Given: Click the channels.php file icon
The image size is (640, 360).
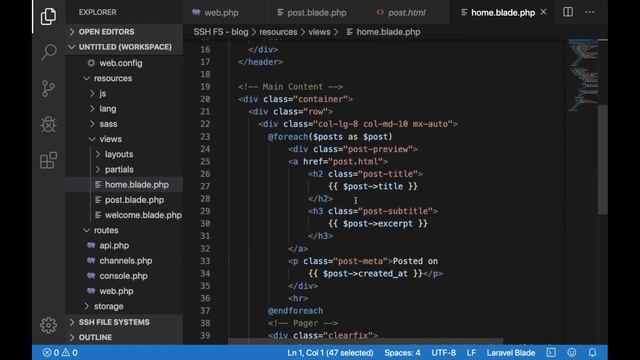Looking at the screenshot, I should click(91, 260).
